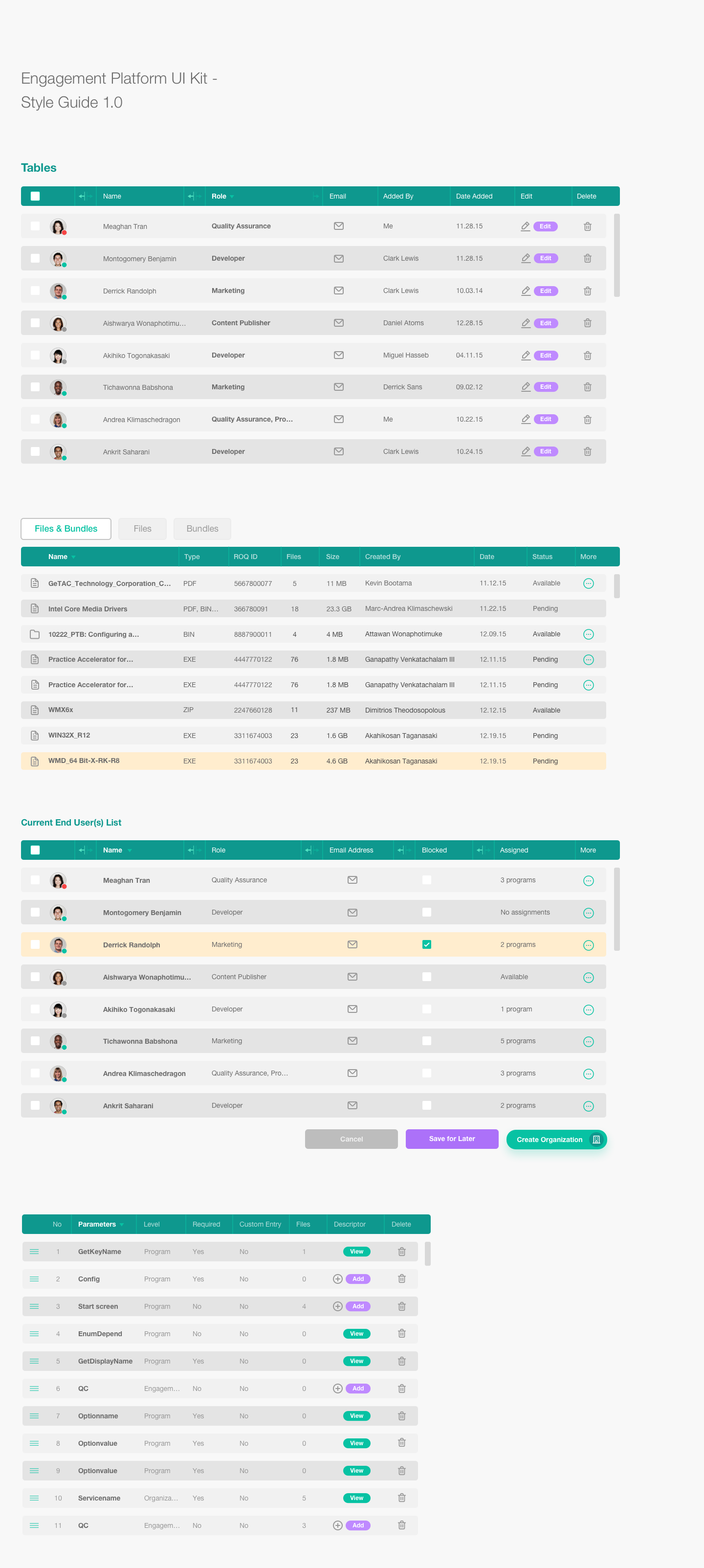Screen dimensions: 704x1568
Task: Click pencil edit icon for Aishwarya Wonaphotimu row
Action: point(526,323)
